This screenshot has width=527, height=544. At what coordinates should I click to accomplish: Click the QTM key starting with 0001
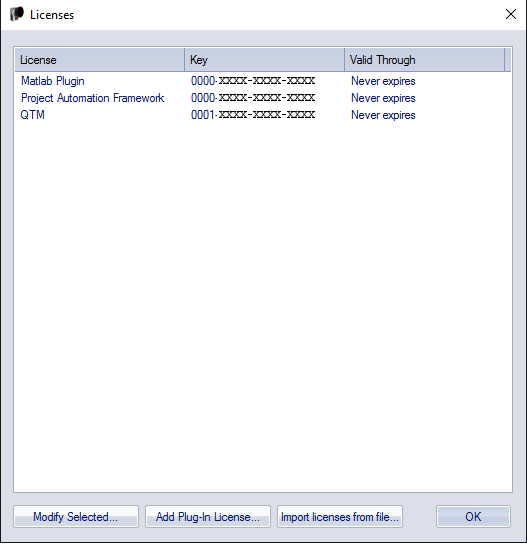[253, 115]
